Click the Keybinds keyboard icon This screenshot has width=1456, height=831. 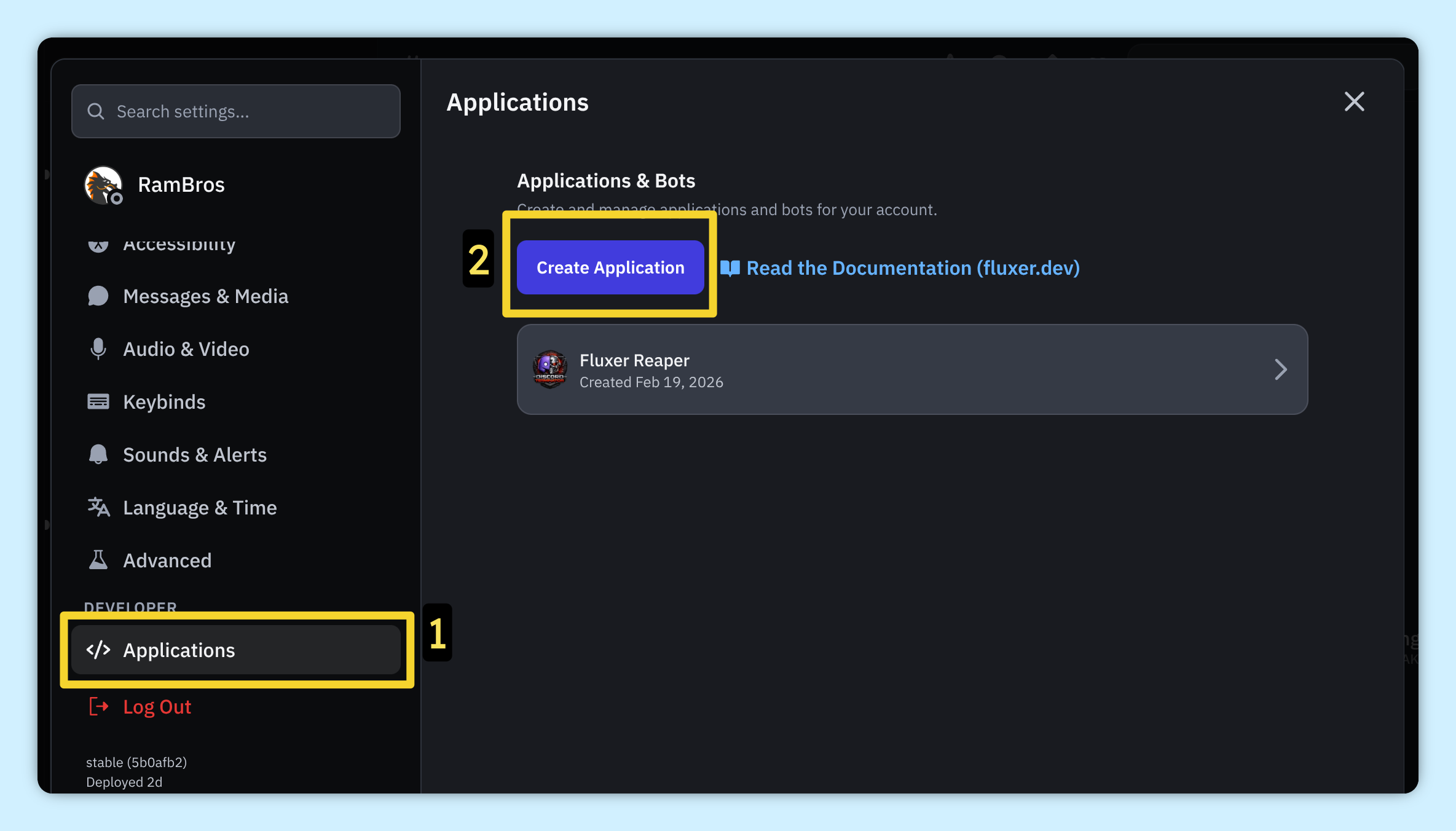click(x=98, y=402)
